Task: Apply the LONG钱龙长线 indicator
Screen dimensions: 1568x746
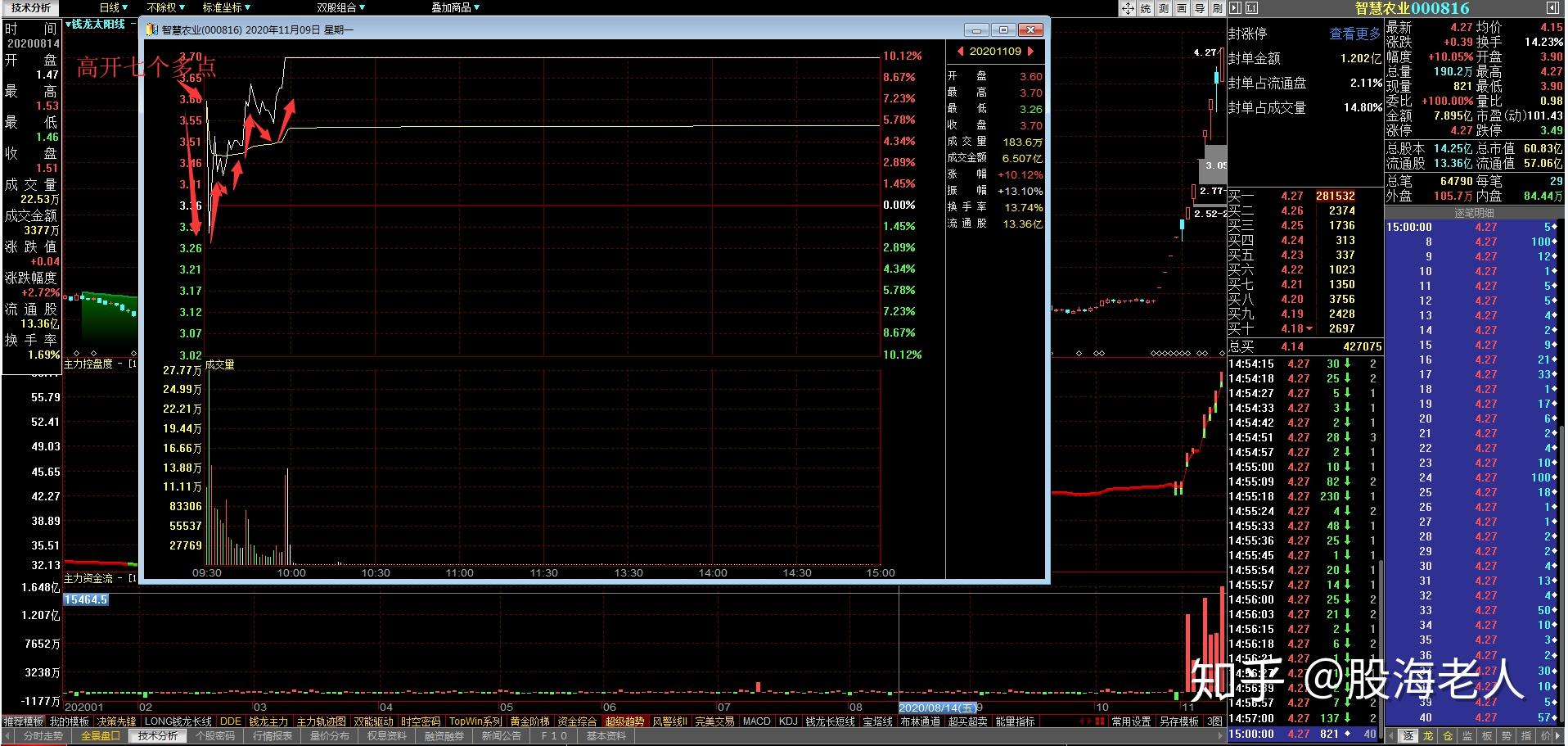Action: pyautogui.click(x=179, y=721)
